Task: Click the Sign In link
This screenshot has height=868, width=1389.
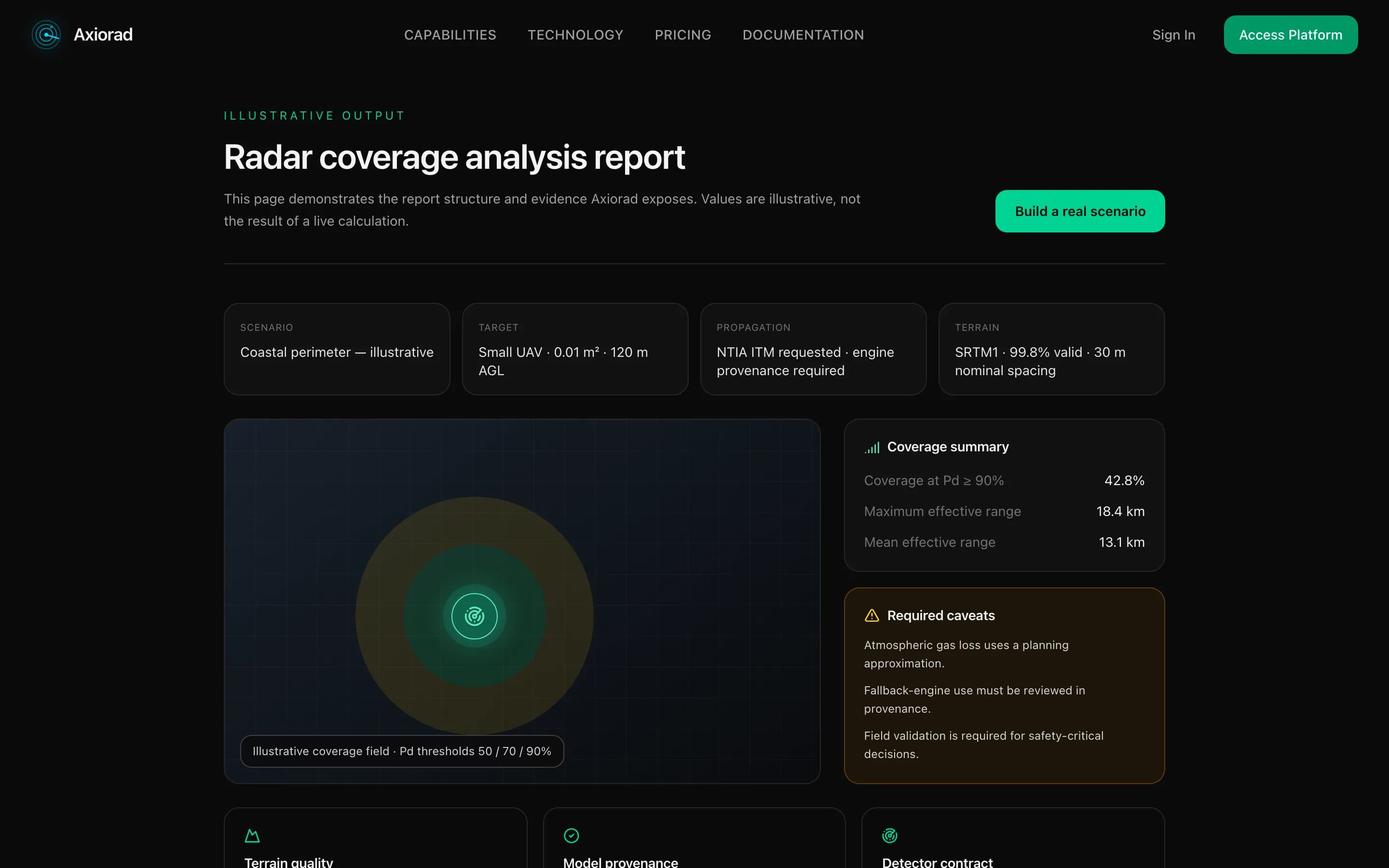Action: click(x=1174, y=35)
